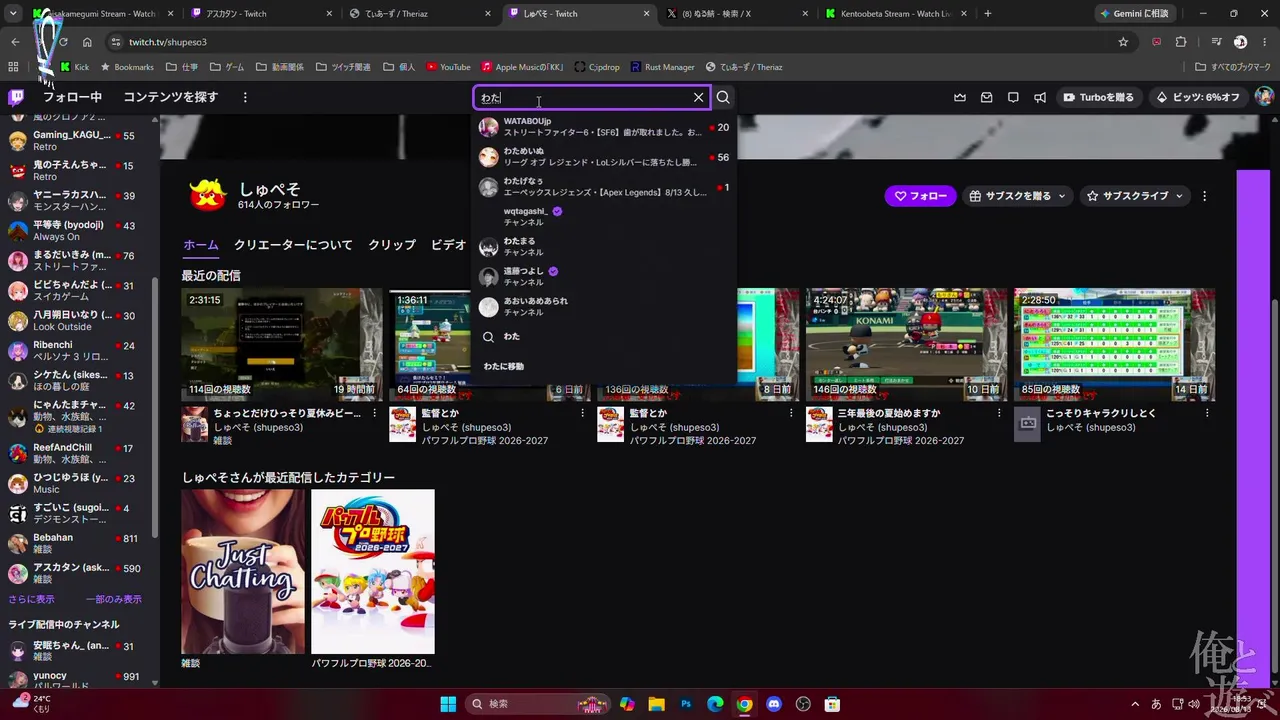Switch to the ビデオ tab
Image resolution: width=1280 pixels, height=720 pixels.
tap(449, 245)
